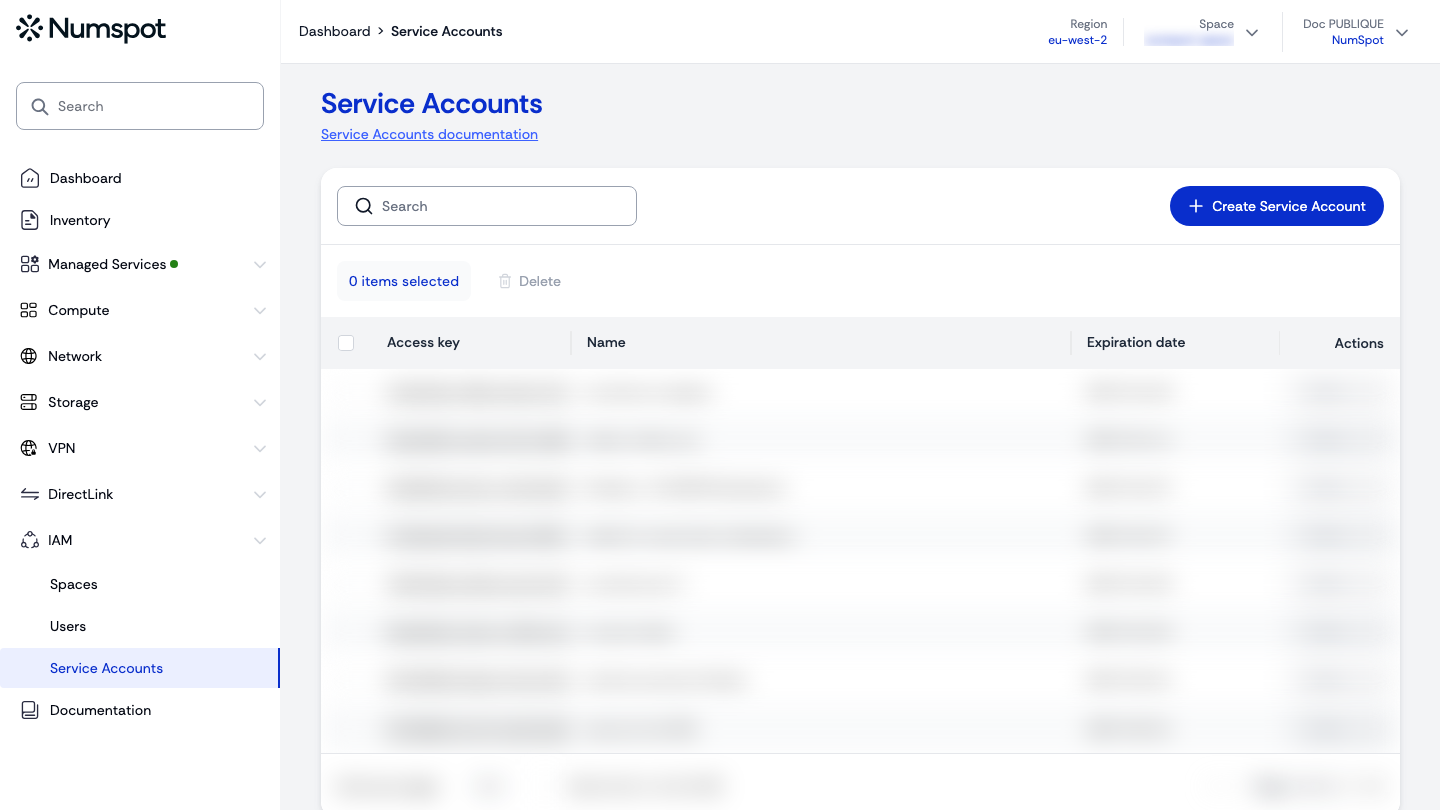Screen dimensions: 1440x810
Task: Expand the Managed Services menu chevron
Action: point(260,265)
